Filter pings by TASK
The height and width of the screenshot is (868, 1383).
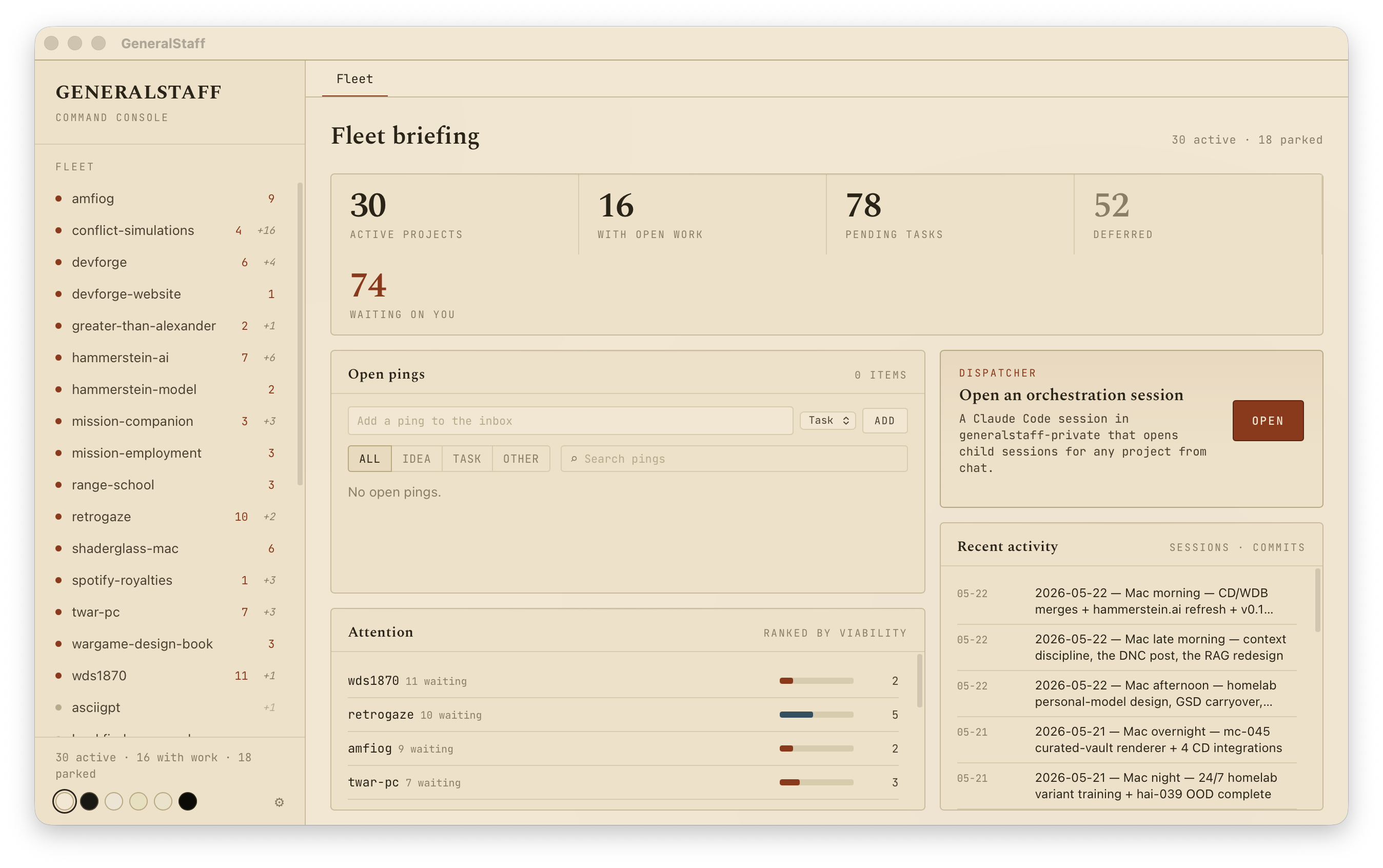[467, 459]
